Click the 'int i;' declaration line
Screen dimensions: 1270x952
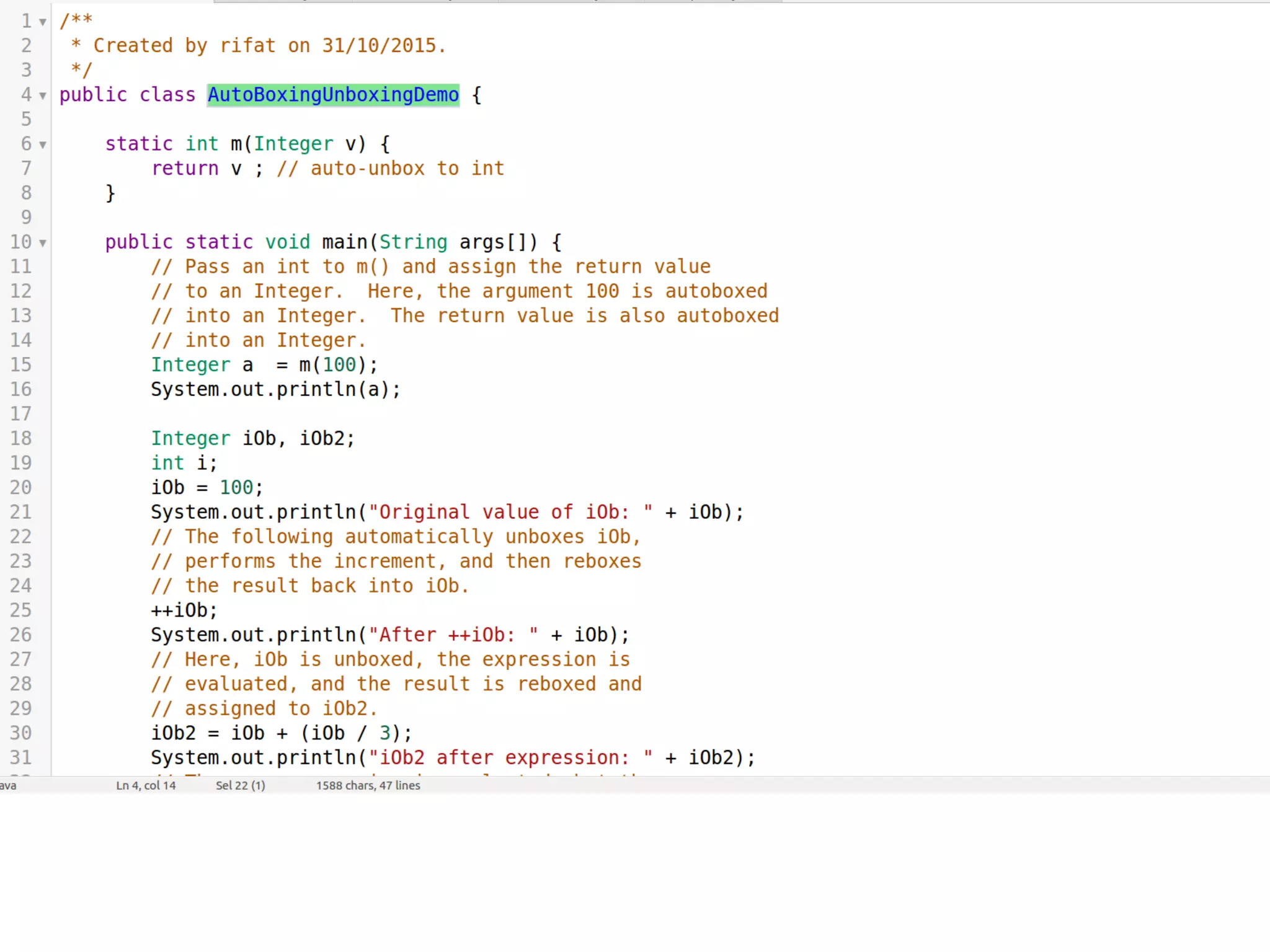(184, 463)
